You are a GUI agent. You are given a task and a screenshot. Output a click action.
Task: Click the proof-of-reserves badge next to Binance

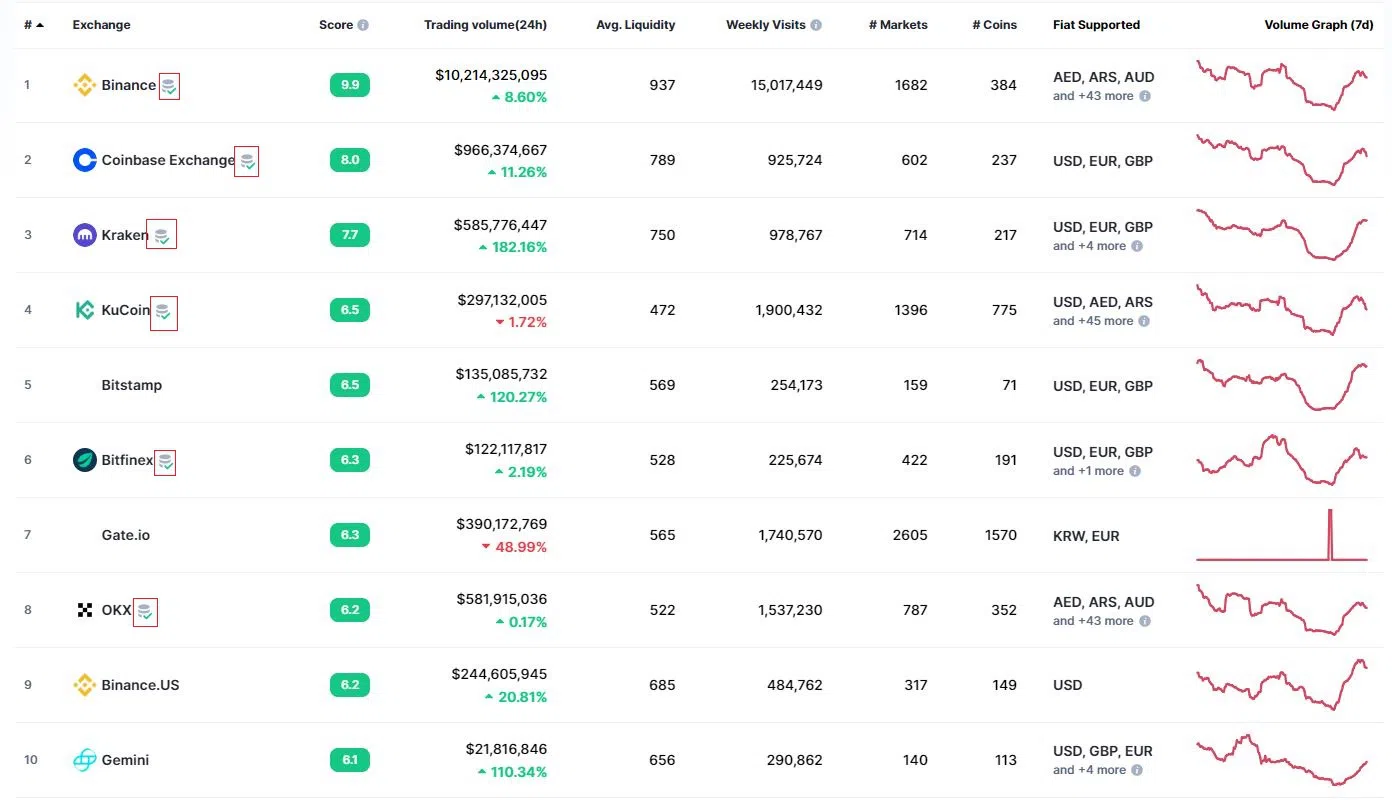[x=170, y=86]
